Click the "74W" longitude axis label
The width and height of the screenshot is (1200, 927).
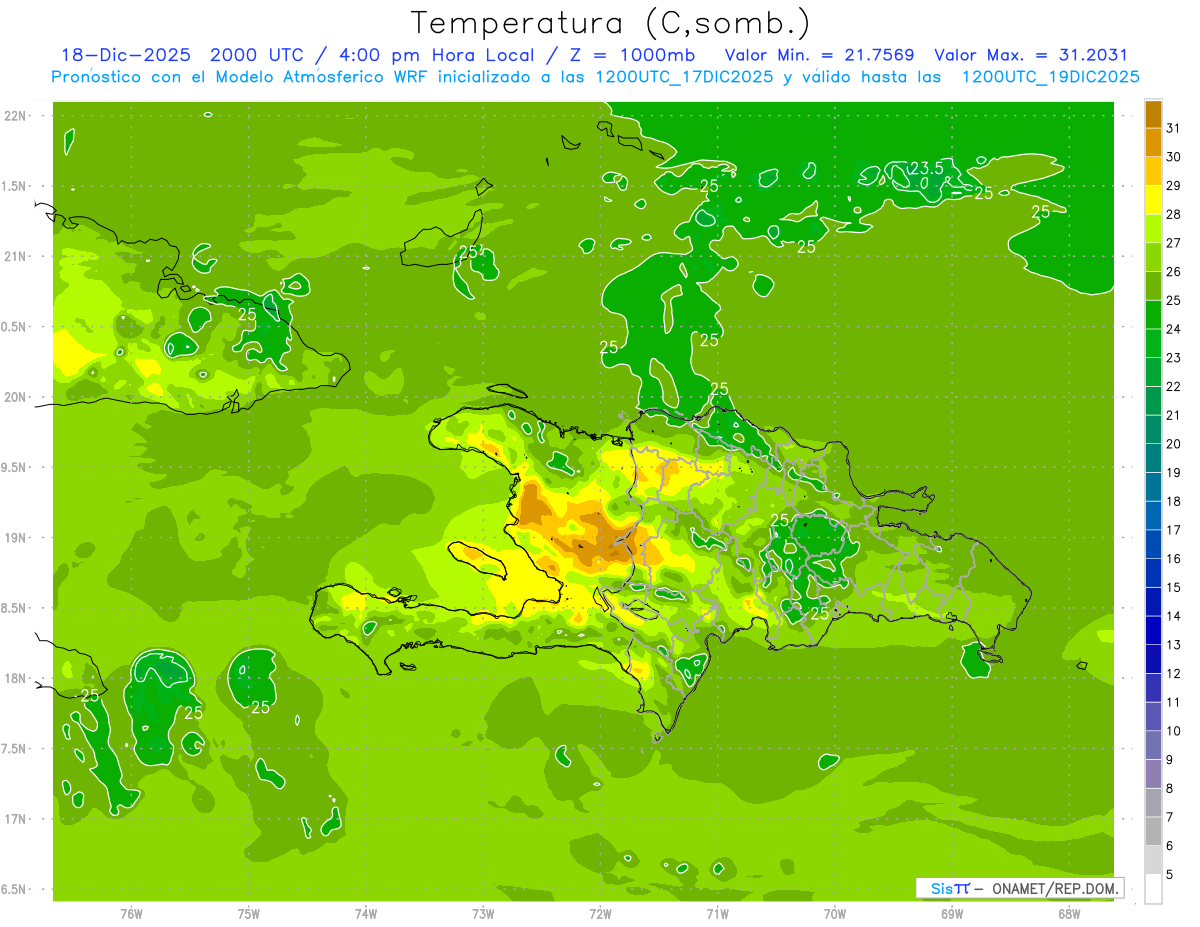(x=366, y=913)
